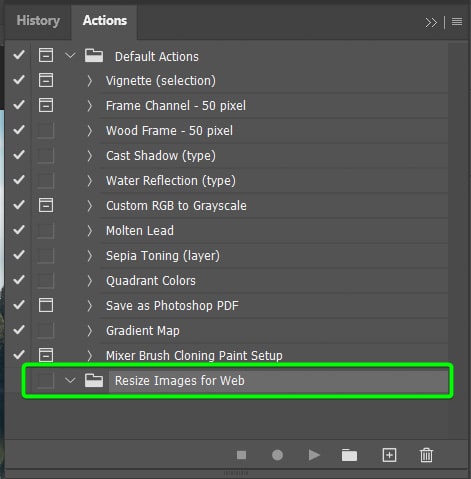Play the selected action
Image resolution: width=471 pixels, height=479 pixels.
pos(314,455)
